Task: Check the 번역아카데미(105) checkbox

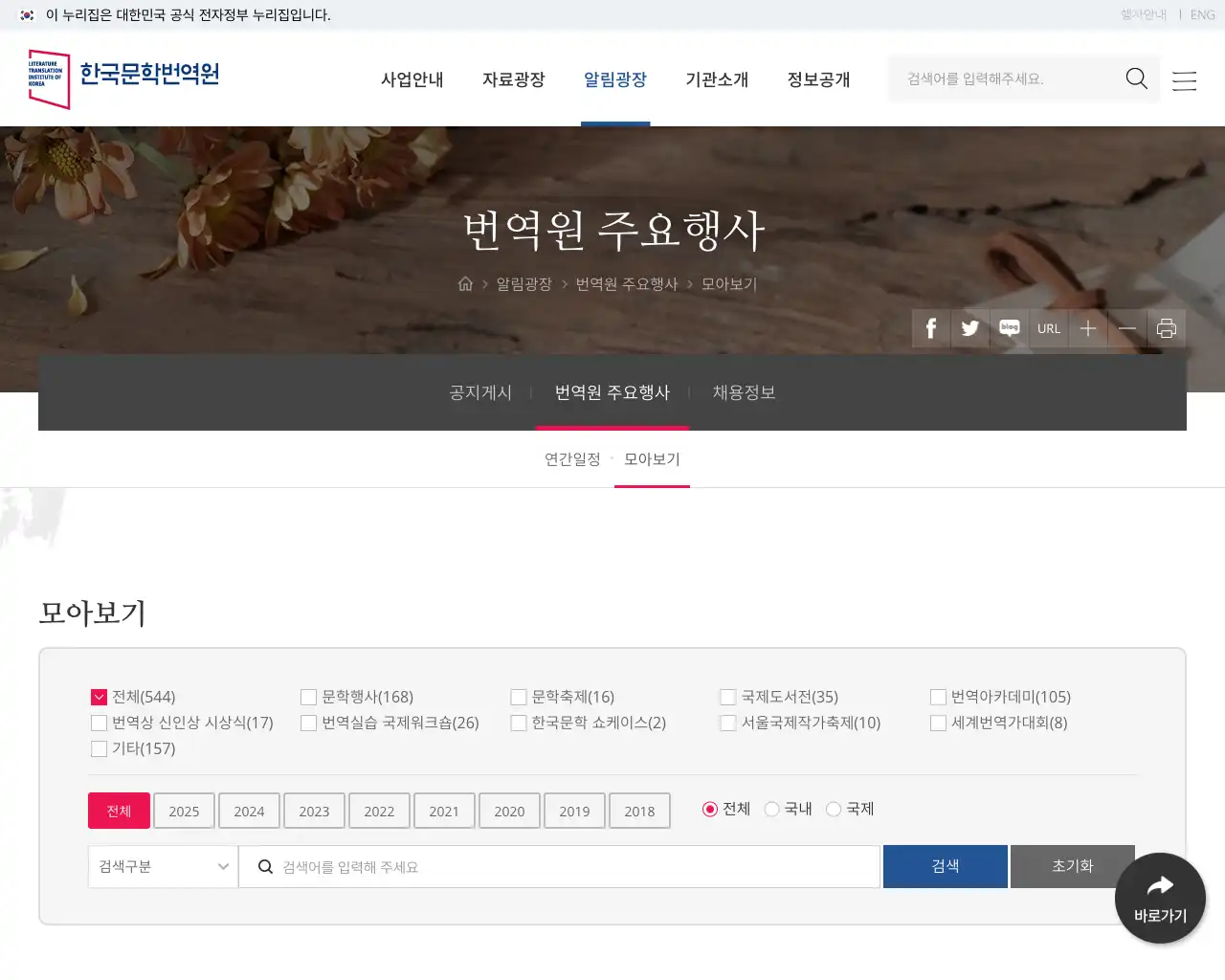Action: tap(938, 697)
